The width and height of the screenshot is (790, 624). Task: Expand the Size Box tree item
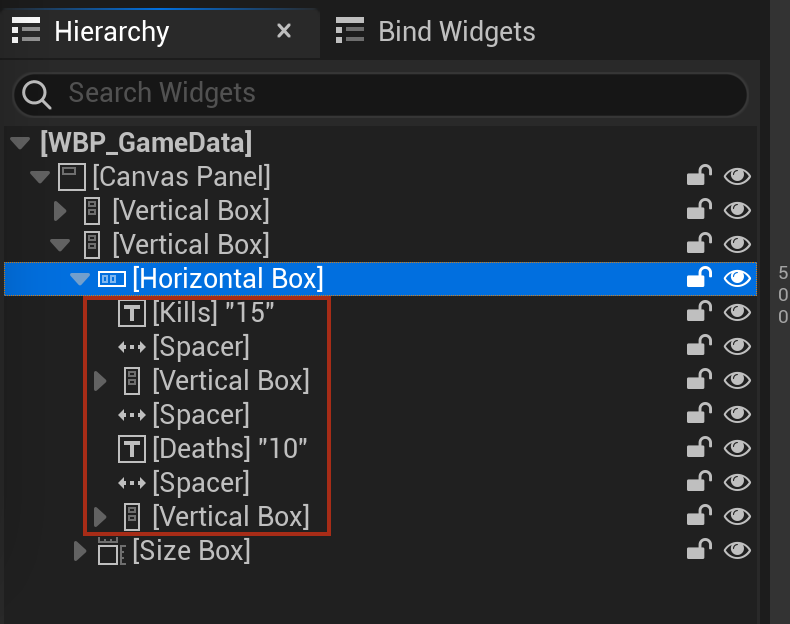80,551
